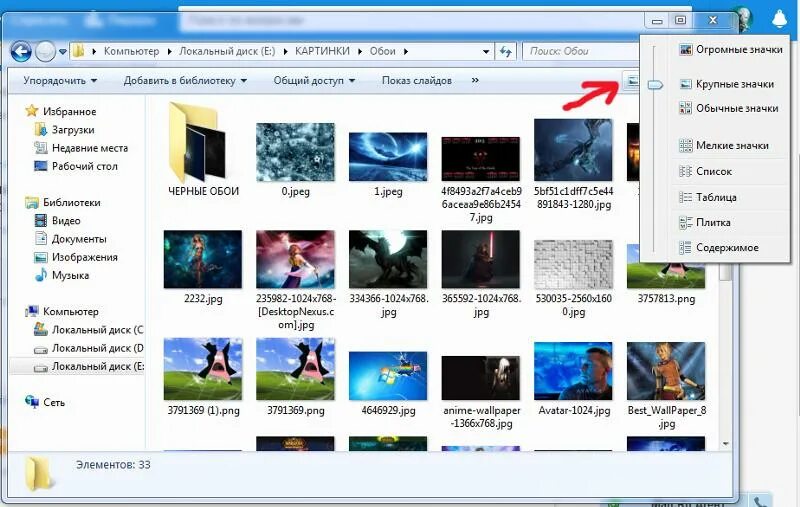Click the 3757813.png file name

tap(666, 298)
